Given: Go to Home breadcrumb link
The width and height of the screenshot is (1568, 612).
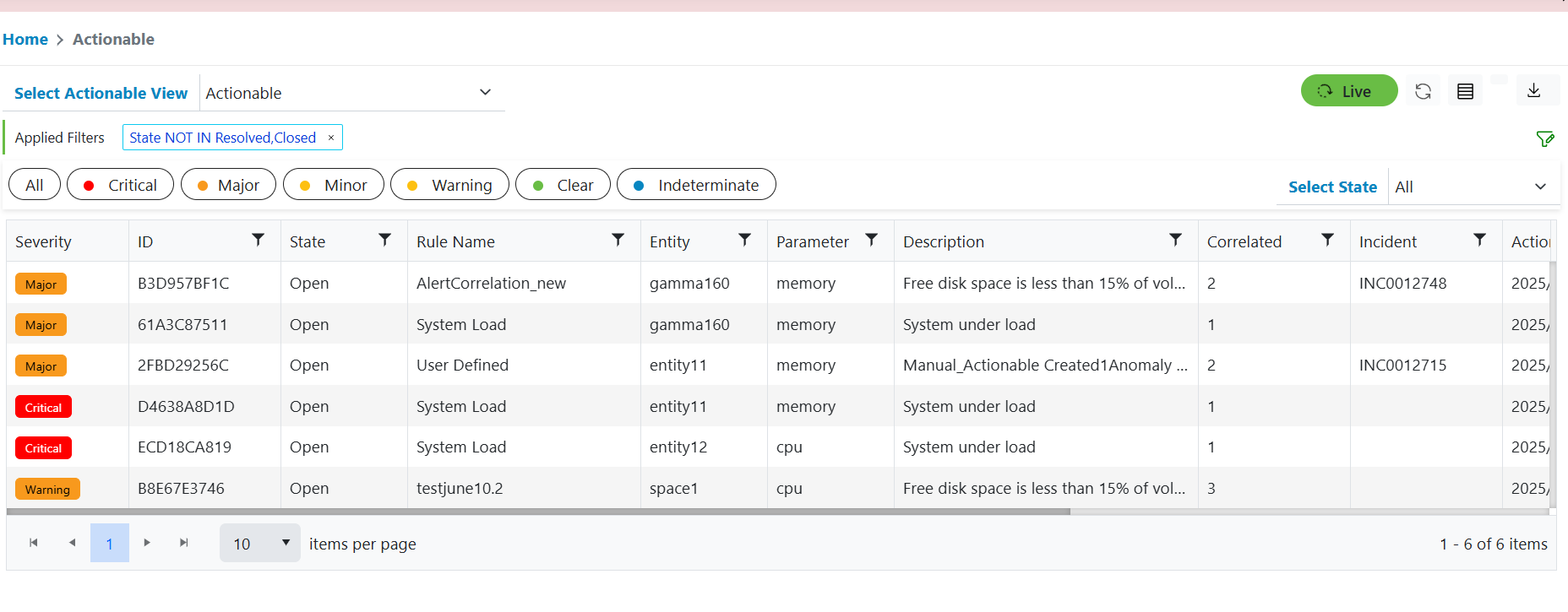Looking at the screenshot, I should click(x=25, y=40).
